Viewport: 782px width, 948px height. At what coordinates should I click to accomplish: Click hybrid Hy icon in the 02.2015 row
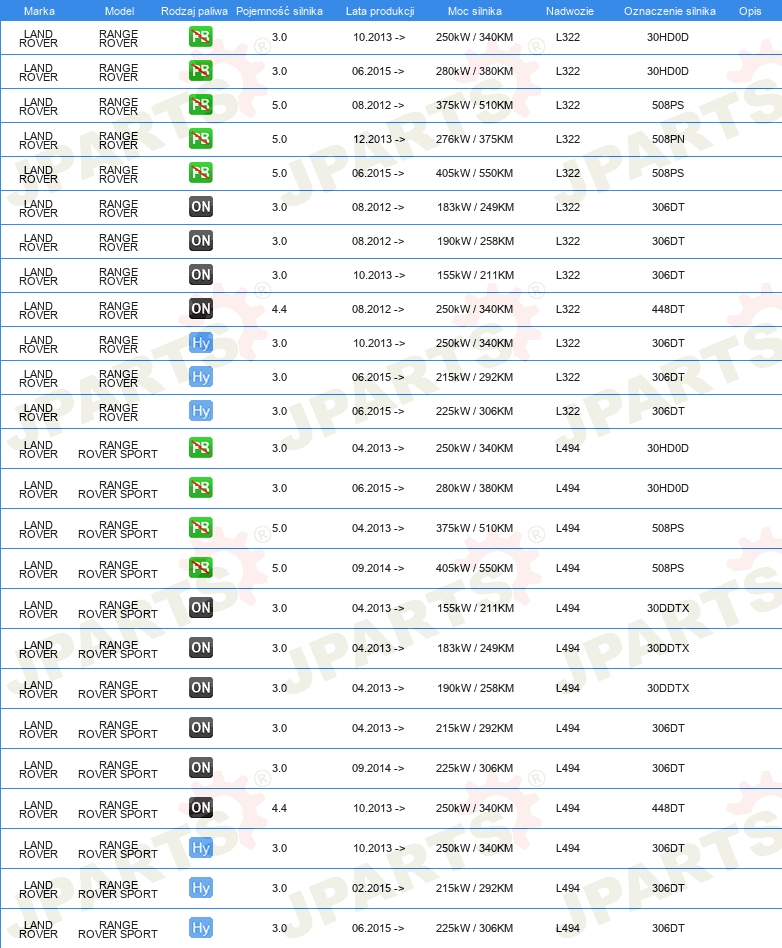(x=200, y=888)
